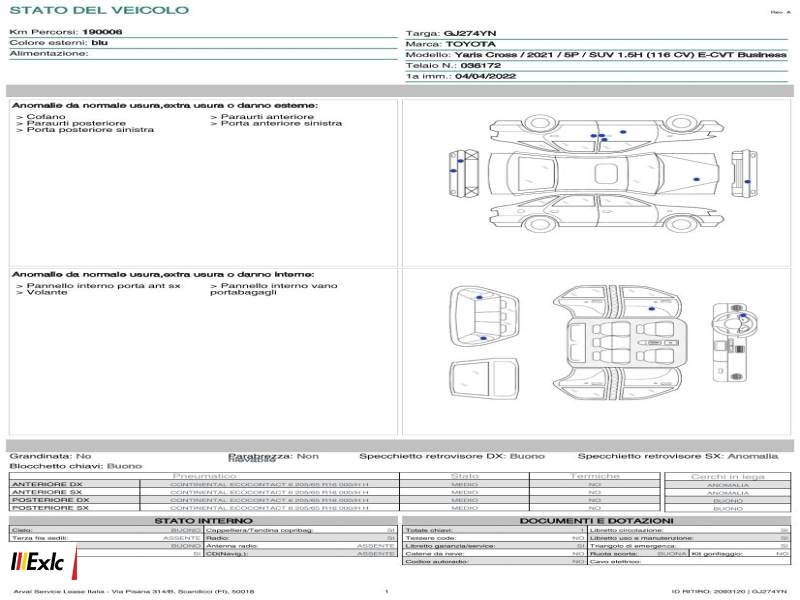
Task: Click the license plate 'Targa: GJ274YN'
Action: [x=451, y=33]
